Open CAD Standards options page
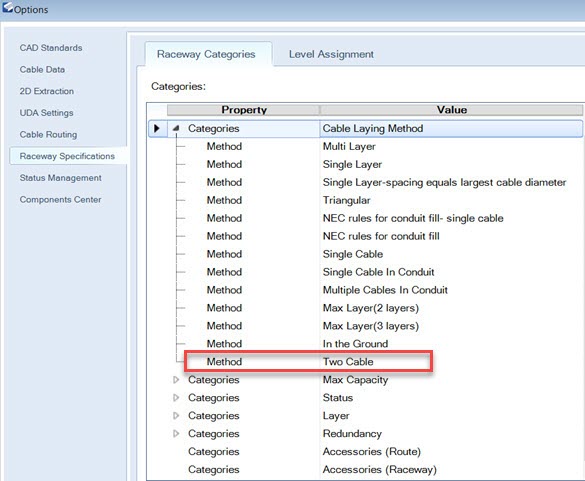 pyautogui.click(x=51, y=48)
